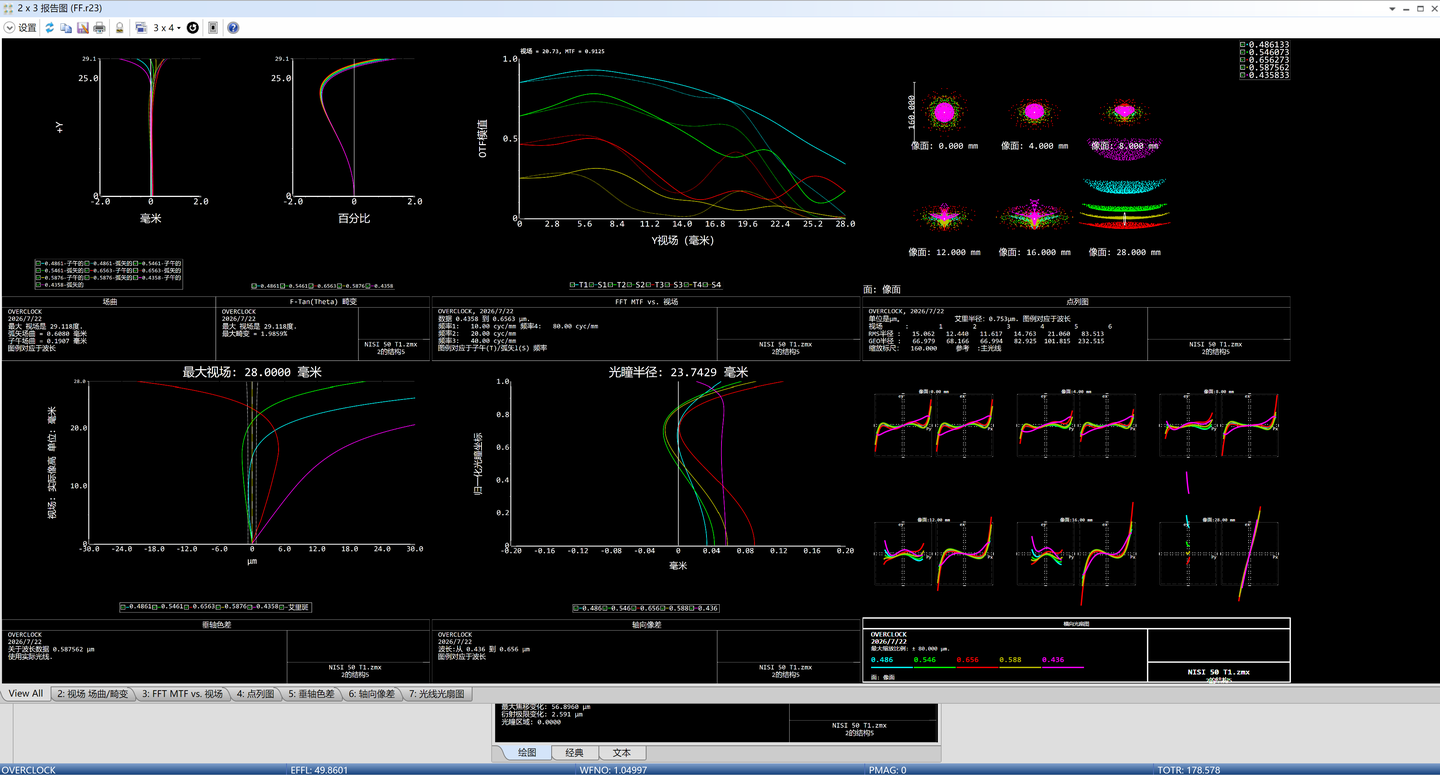Toggle the S4 curve in the MTF legend
The height and width of the screenshot is (775, 1440).
pyautogui.click(x=711, y=285)
